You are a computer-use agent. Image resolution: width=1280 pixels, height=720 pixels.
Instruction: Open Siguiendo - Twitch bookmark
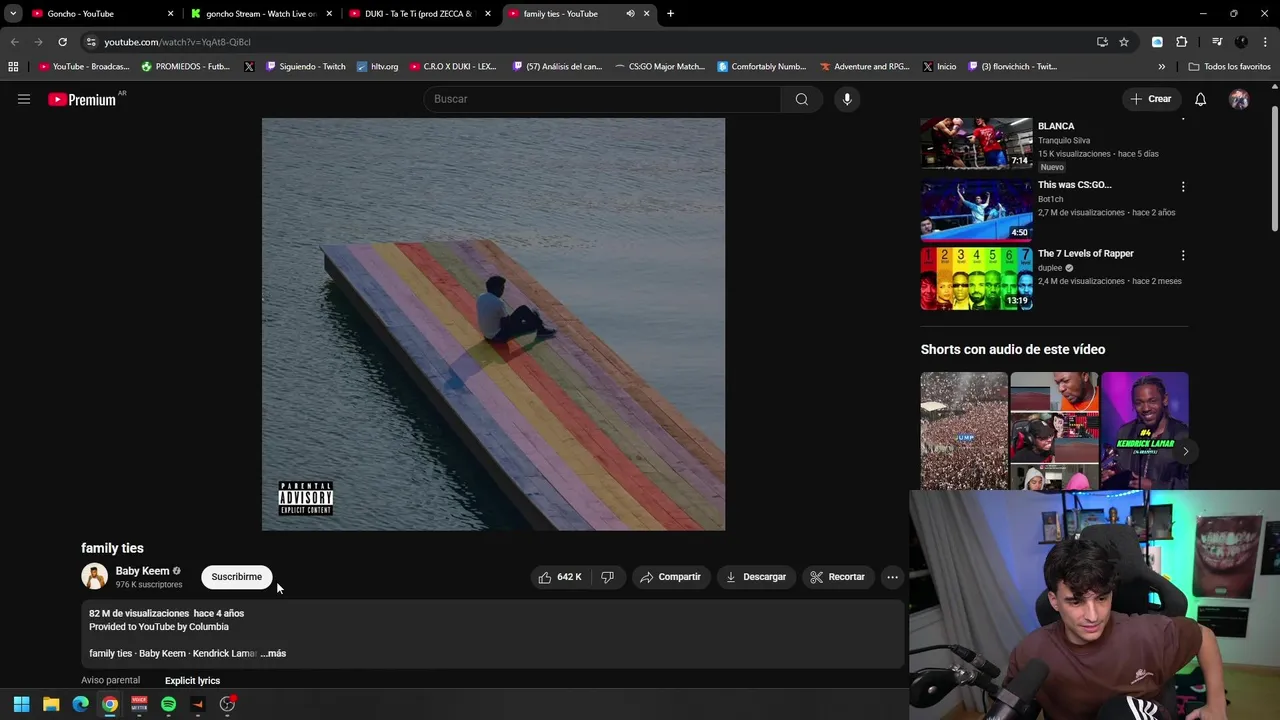305,67
